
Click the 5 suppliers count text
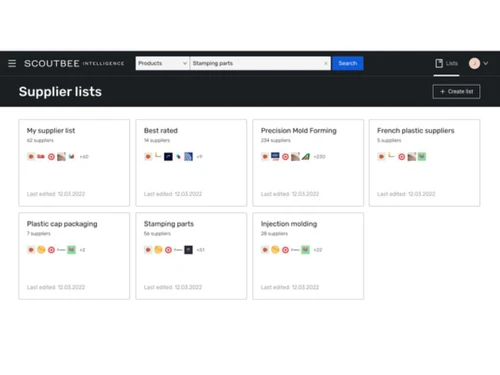[389, 140]
